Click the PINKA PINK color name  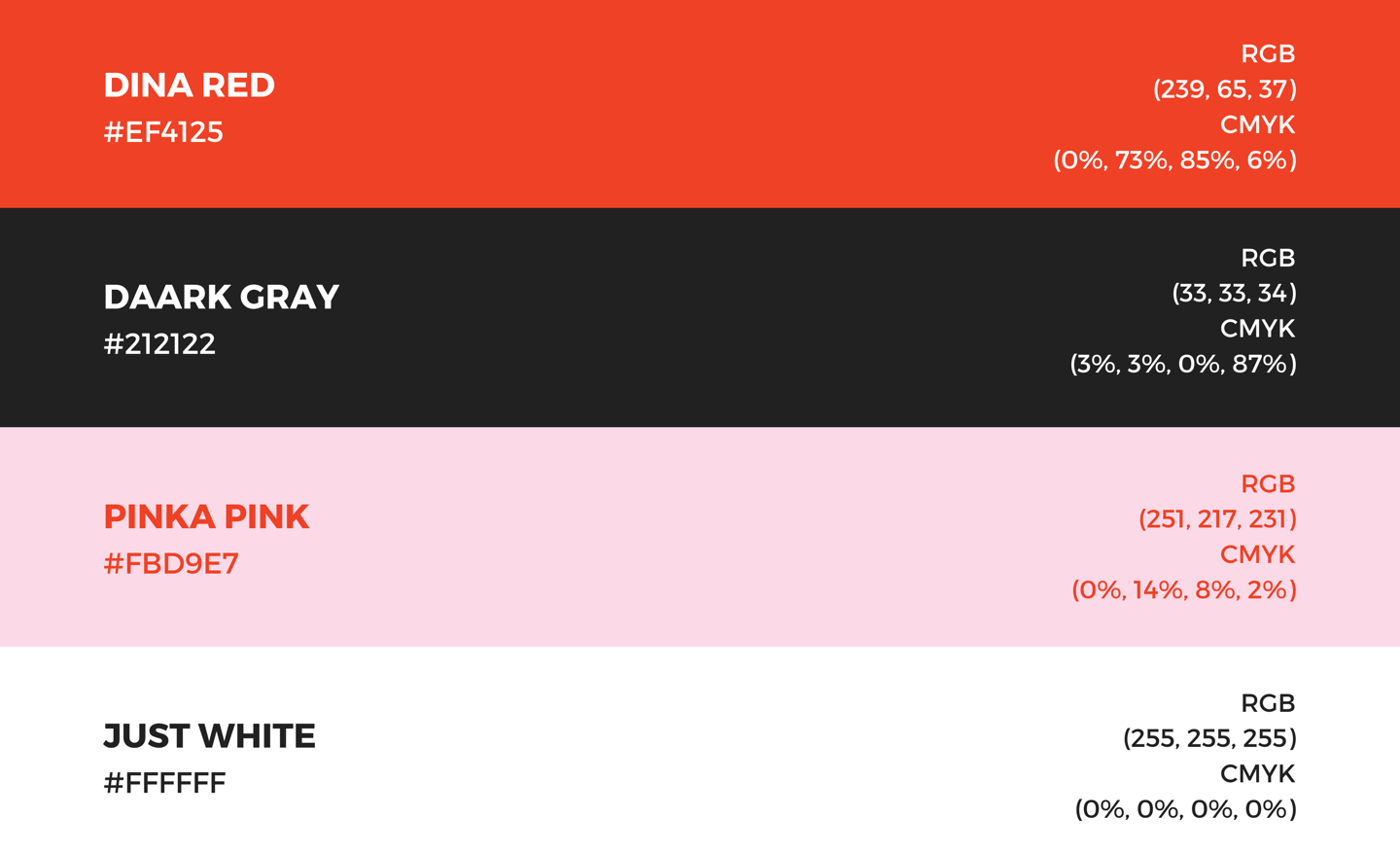tap(206, 517)
